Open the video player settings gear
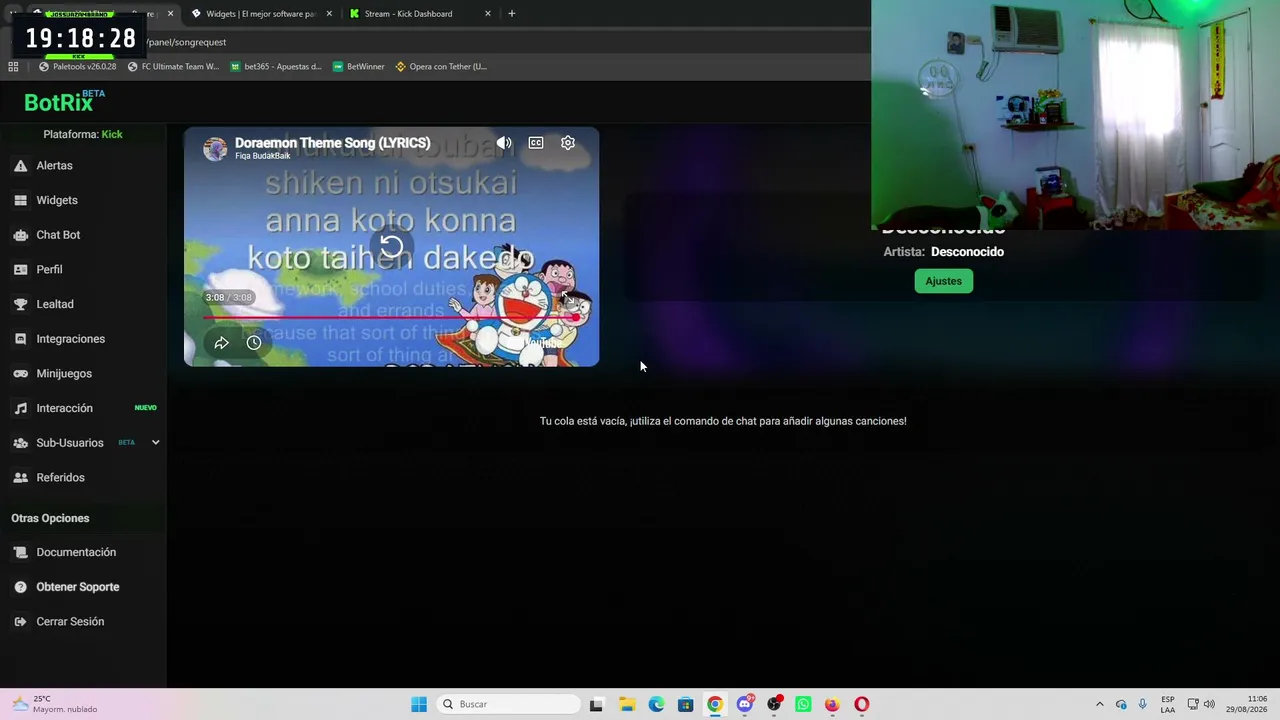The width and height of the screenshot is (1280, 720). [x=568, y=143]
